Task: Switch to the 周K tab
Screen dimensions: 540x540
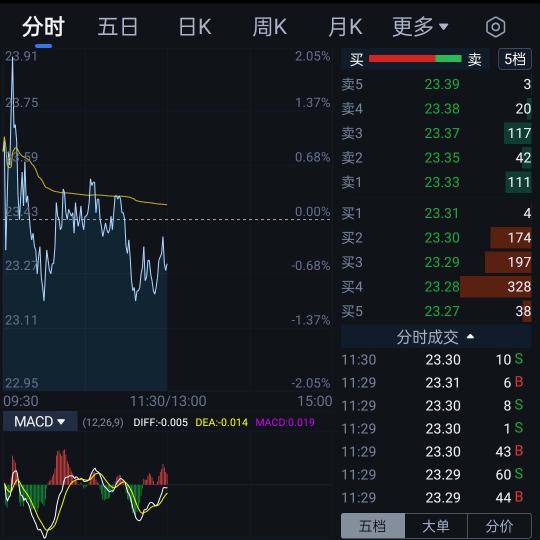Action: pos(270,27)
